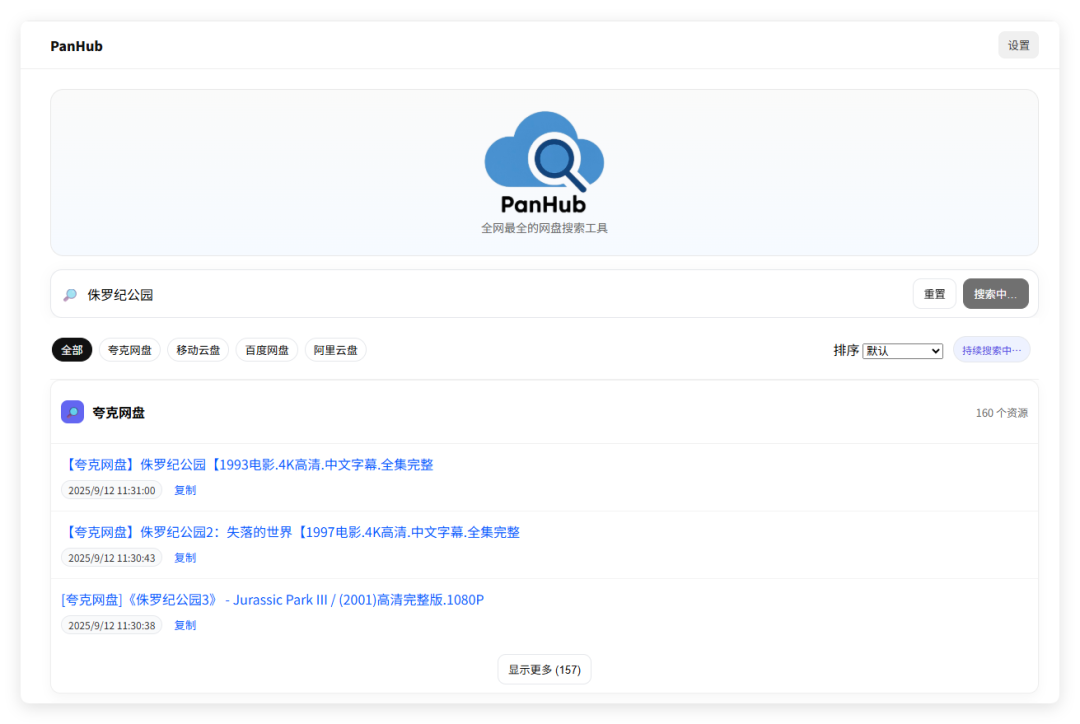Click 显示更多 (157) button
Image resolution: width=1080 pixels, height=724 pixels.
[544, 670]
